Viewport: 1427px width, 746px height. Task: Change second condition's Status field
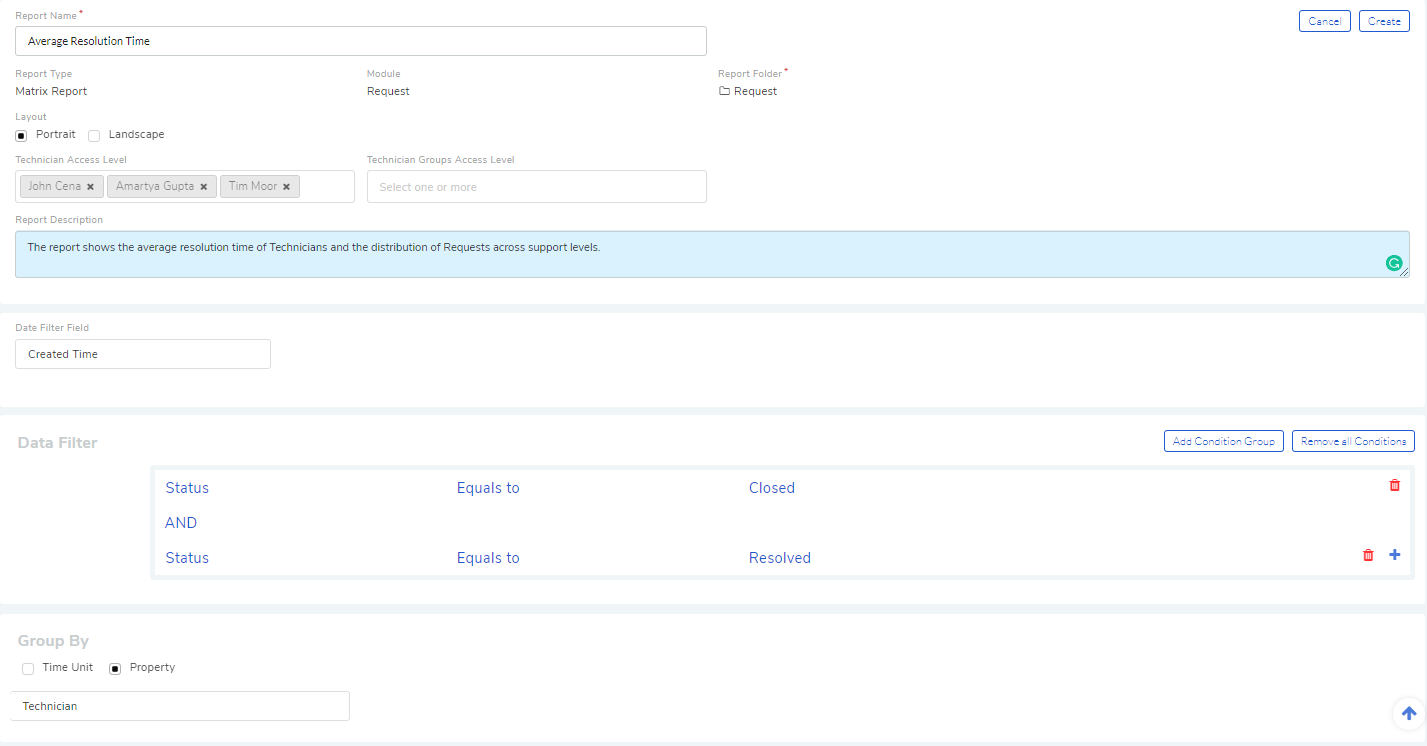click(x=187, y=558)
